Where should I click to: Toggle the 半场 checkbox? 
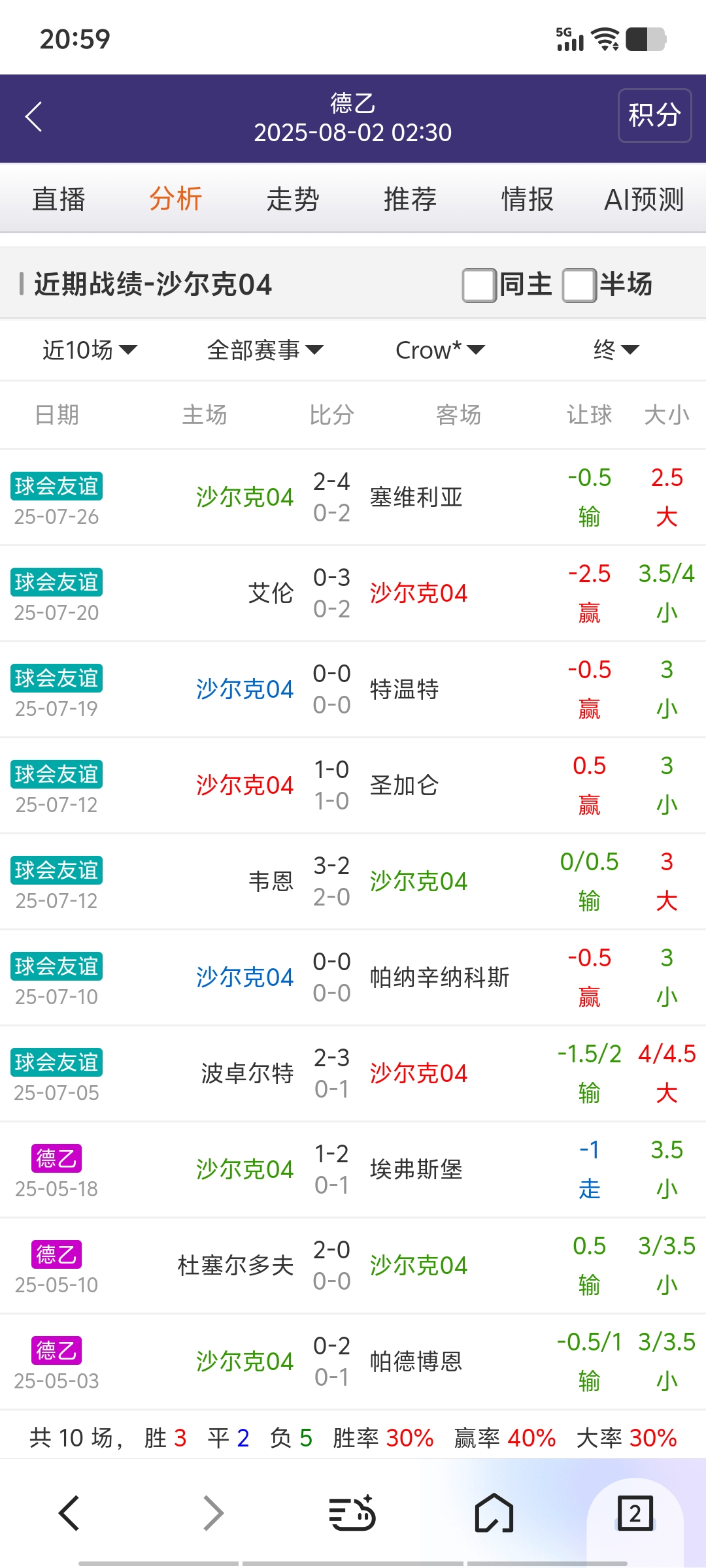coord(579,286)
